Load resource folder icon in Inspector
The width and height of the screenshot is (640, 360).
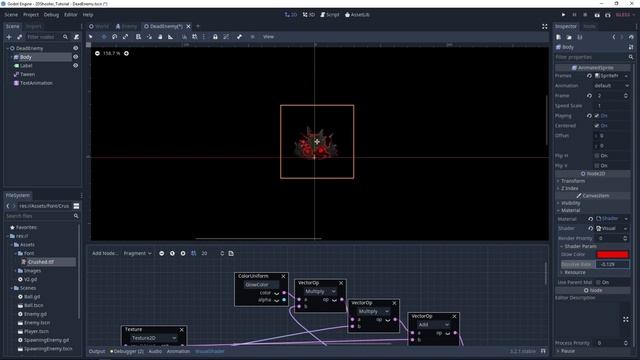(569, 37)
